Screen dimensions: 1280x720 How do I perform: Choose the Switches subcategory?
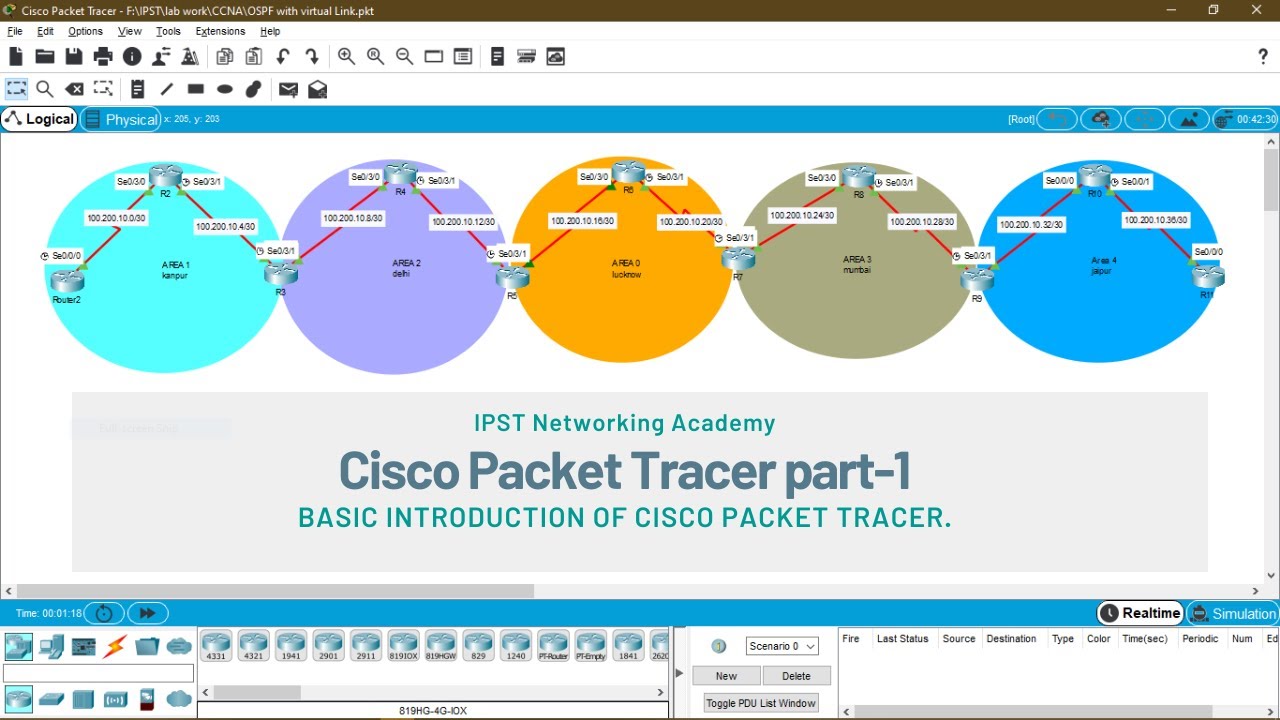(51, 698)
